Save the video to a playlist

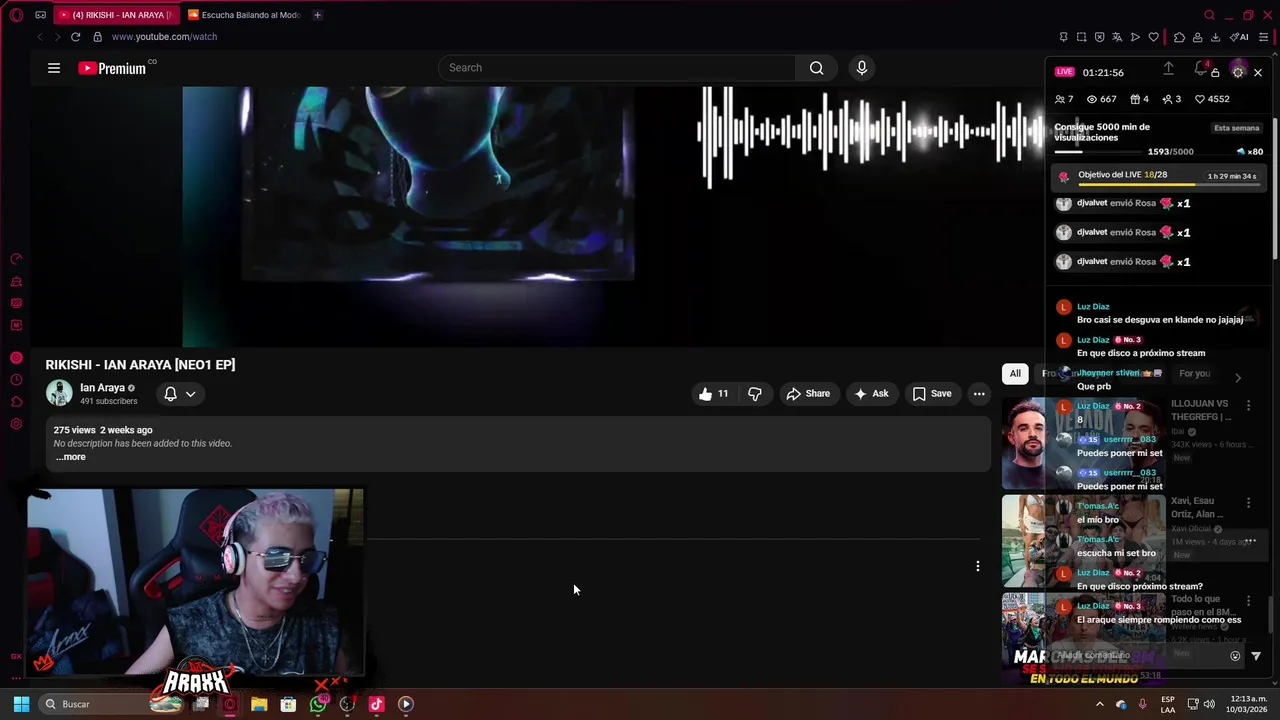(932, 394)
